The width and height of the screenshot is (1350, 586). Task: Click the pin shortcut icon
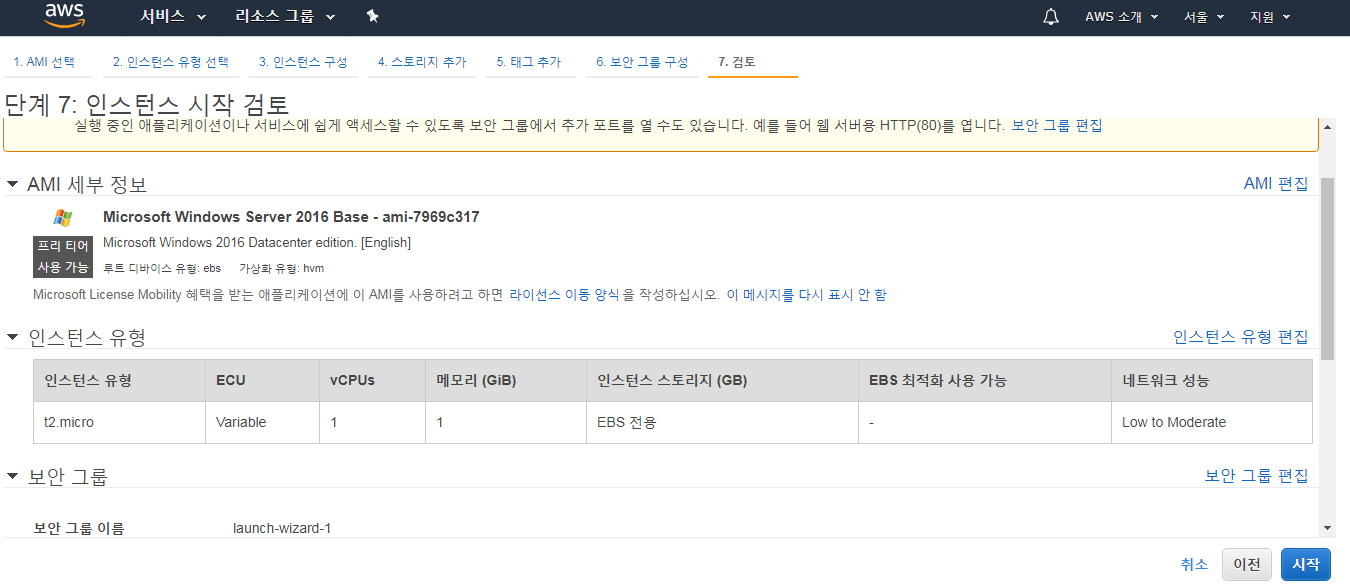point(372,16)
